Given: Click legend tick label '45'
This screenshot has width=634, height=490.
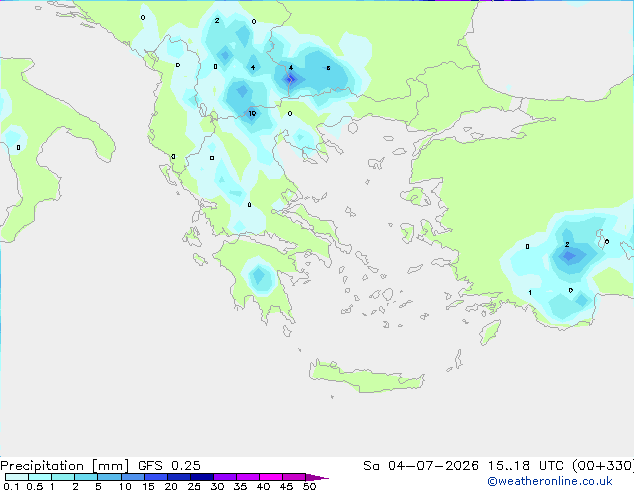Looking at the screenshot, I should 286,486.
